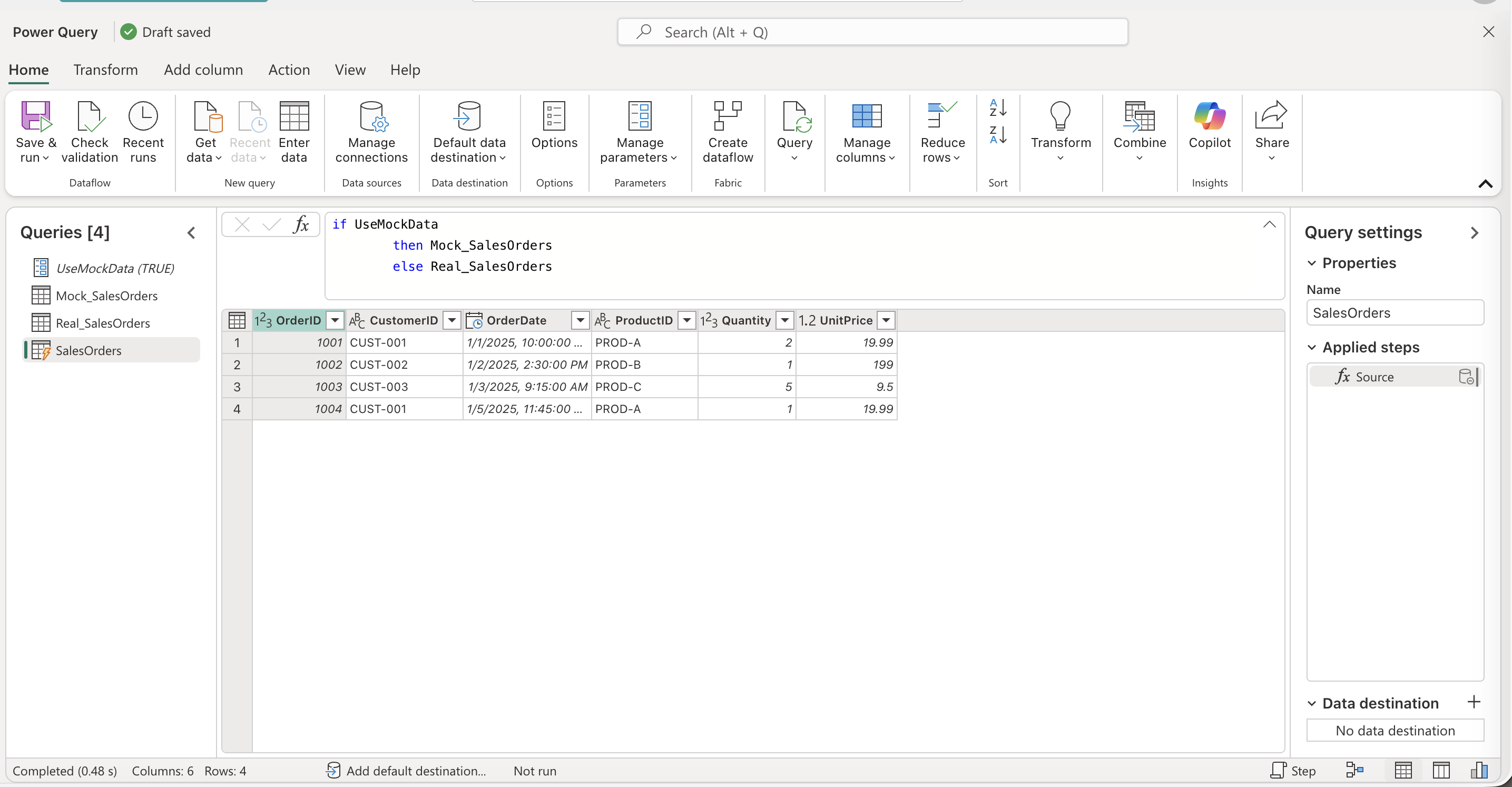This screenshot has height=787, width=1512.
Task: Open the OrderID column filter dropdown
Action: pyautogui.click(x=335, y=320)
